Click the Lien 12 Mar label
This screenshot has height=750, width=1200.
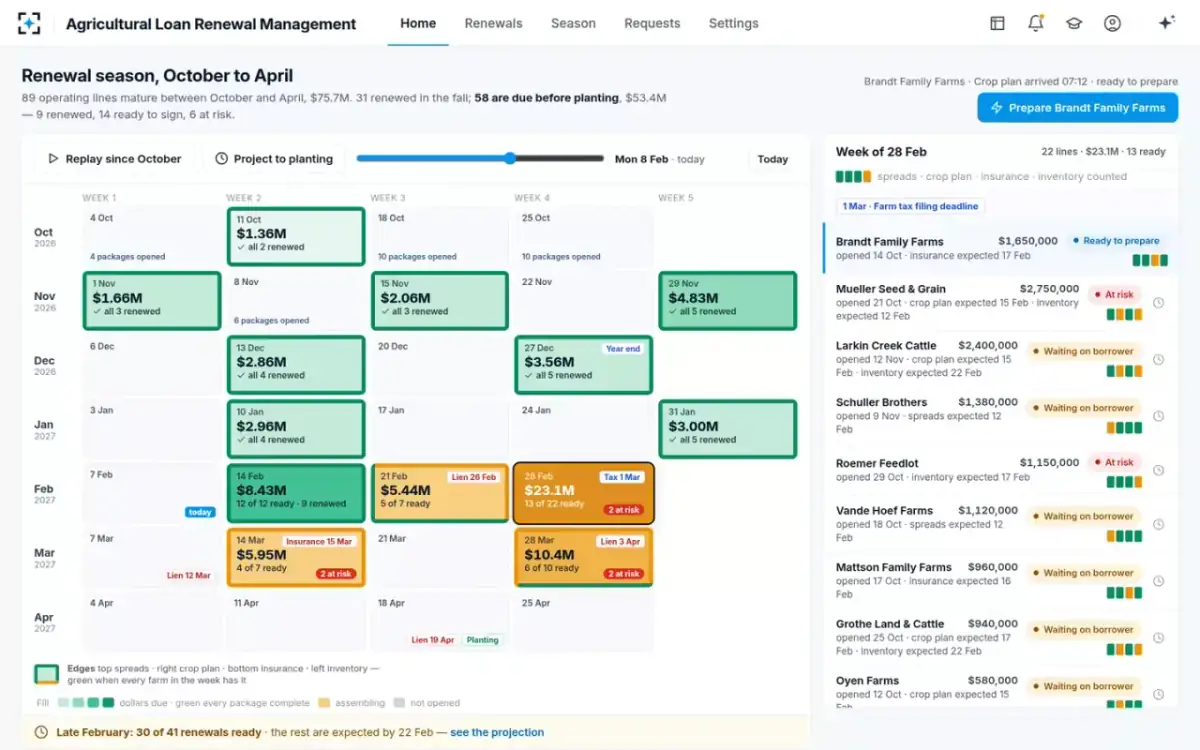point(189,576)
